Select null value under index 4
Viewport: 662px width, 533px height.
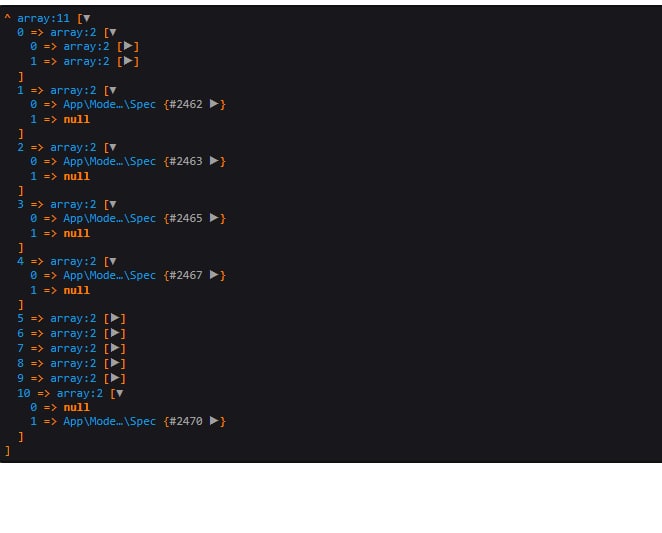point(76,291)
